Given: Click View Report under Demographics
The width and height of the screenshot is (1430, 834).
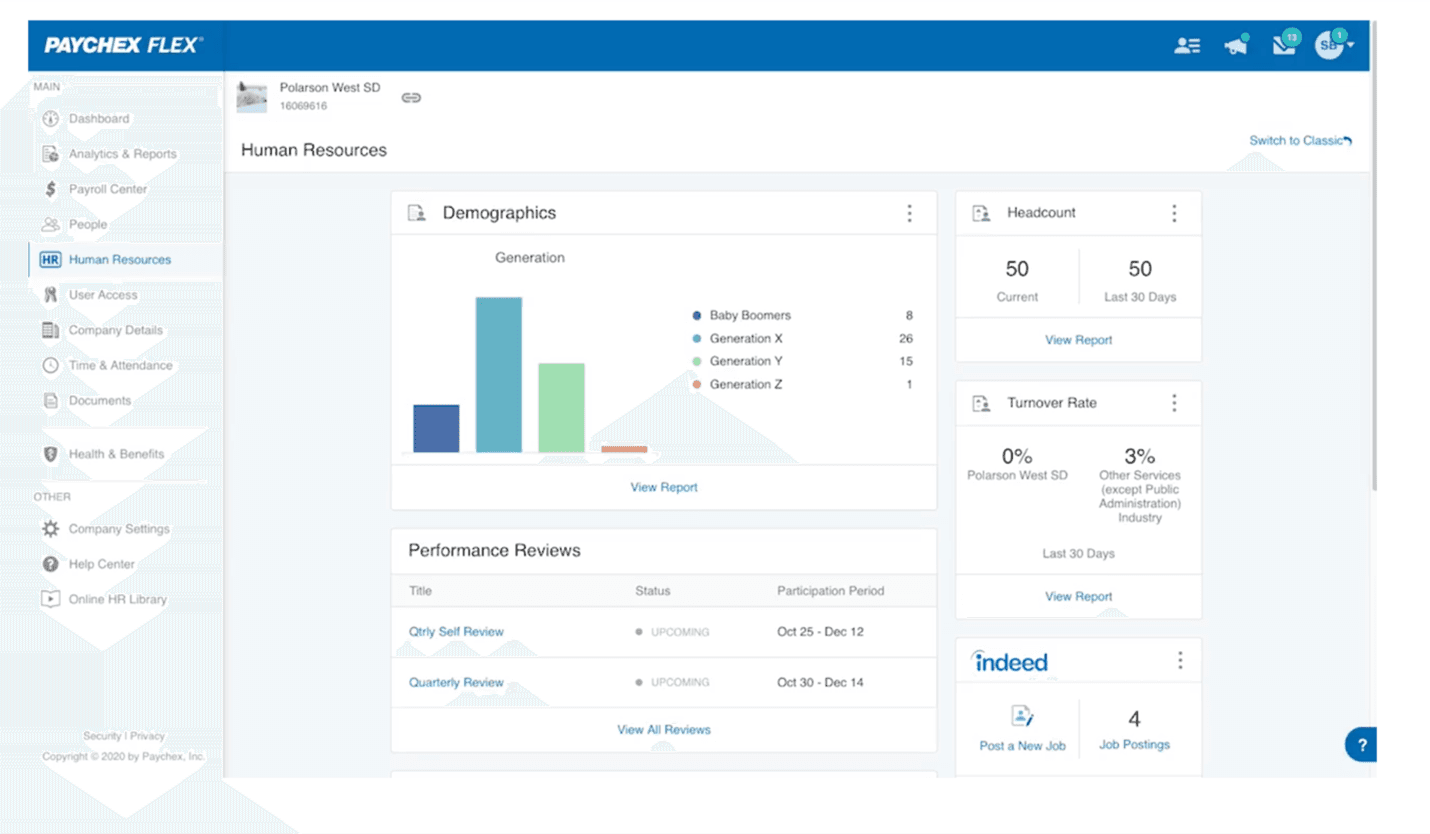Looking at the screenshot, I should [664, 487].
